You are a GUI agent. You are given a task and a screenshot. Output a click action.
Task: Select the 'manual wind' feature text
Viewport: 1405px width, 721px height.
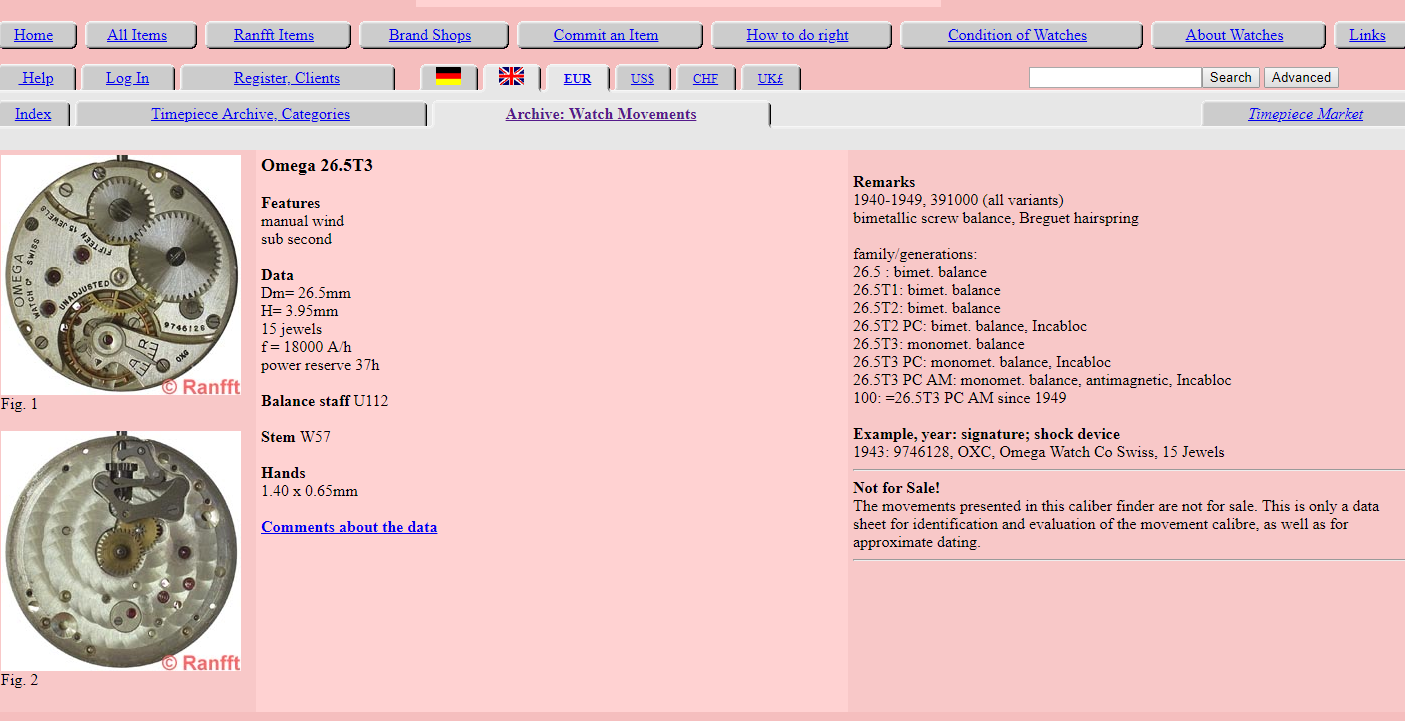pos(302,221)
